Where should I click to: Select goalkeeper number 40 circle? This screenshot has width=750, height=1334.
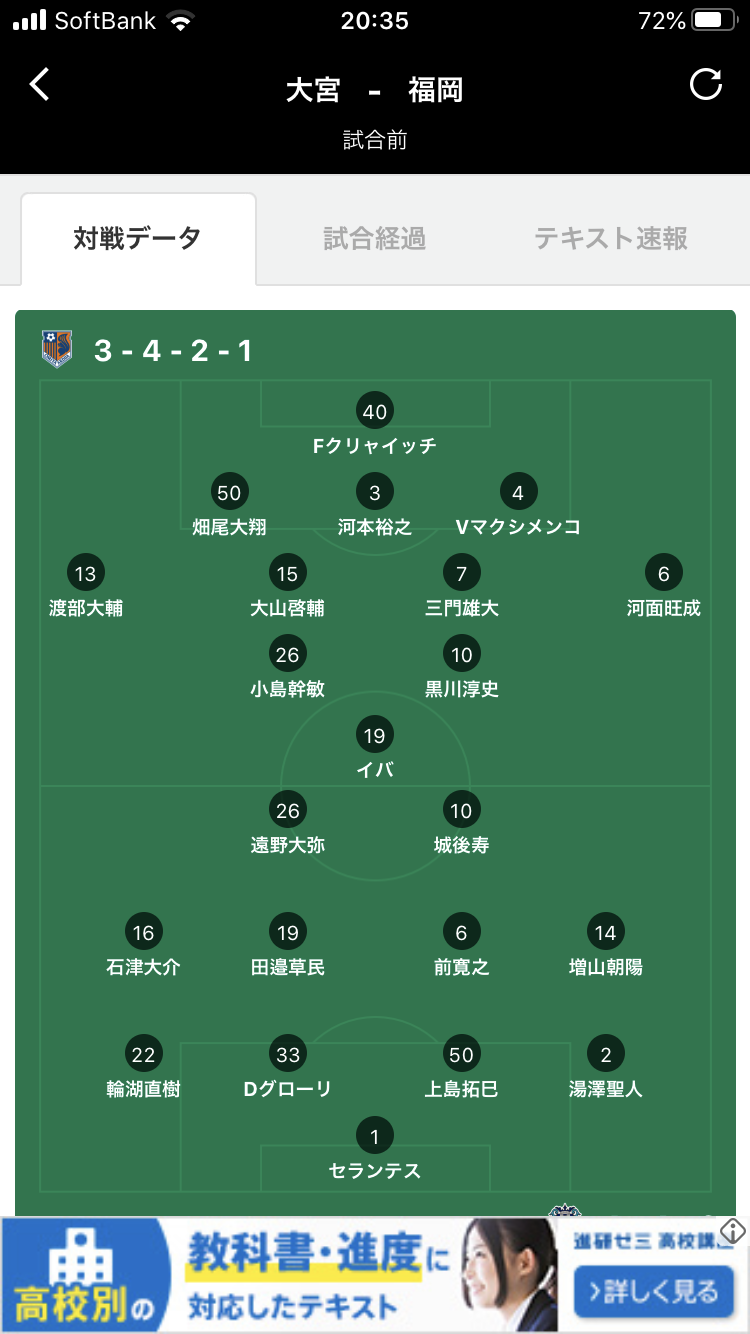(374, 411)
